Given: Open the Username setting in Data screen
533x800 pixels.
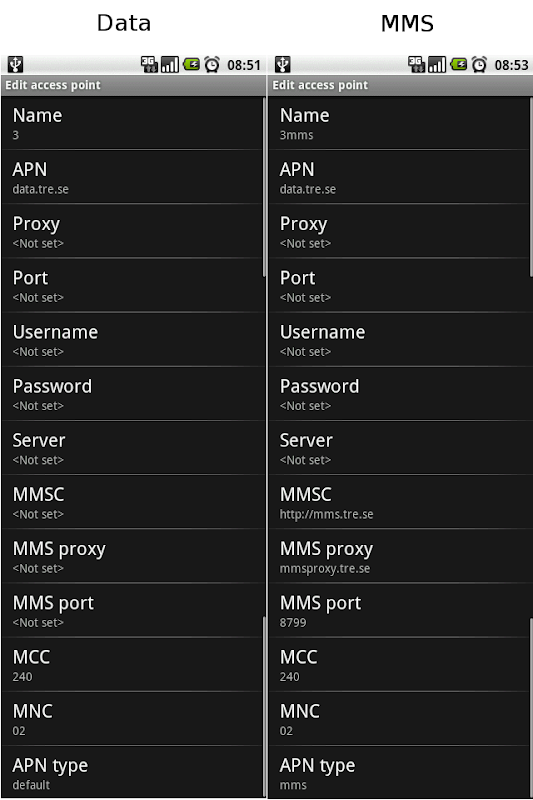Looking at the screenshot, I should pyautogui.click(x=132, y=340).
